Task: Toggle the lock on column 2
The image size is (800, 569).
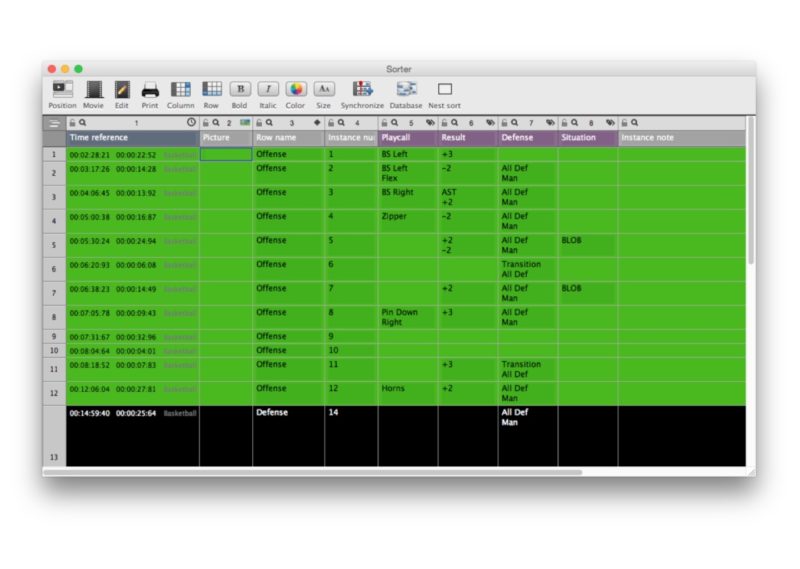Action: tap(206, 122)
